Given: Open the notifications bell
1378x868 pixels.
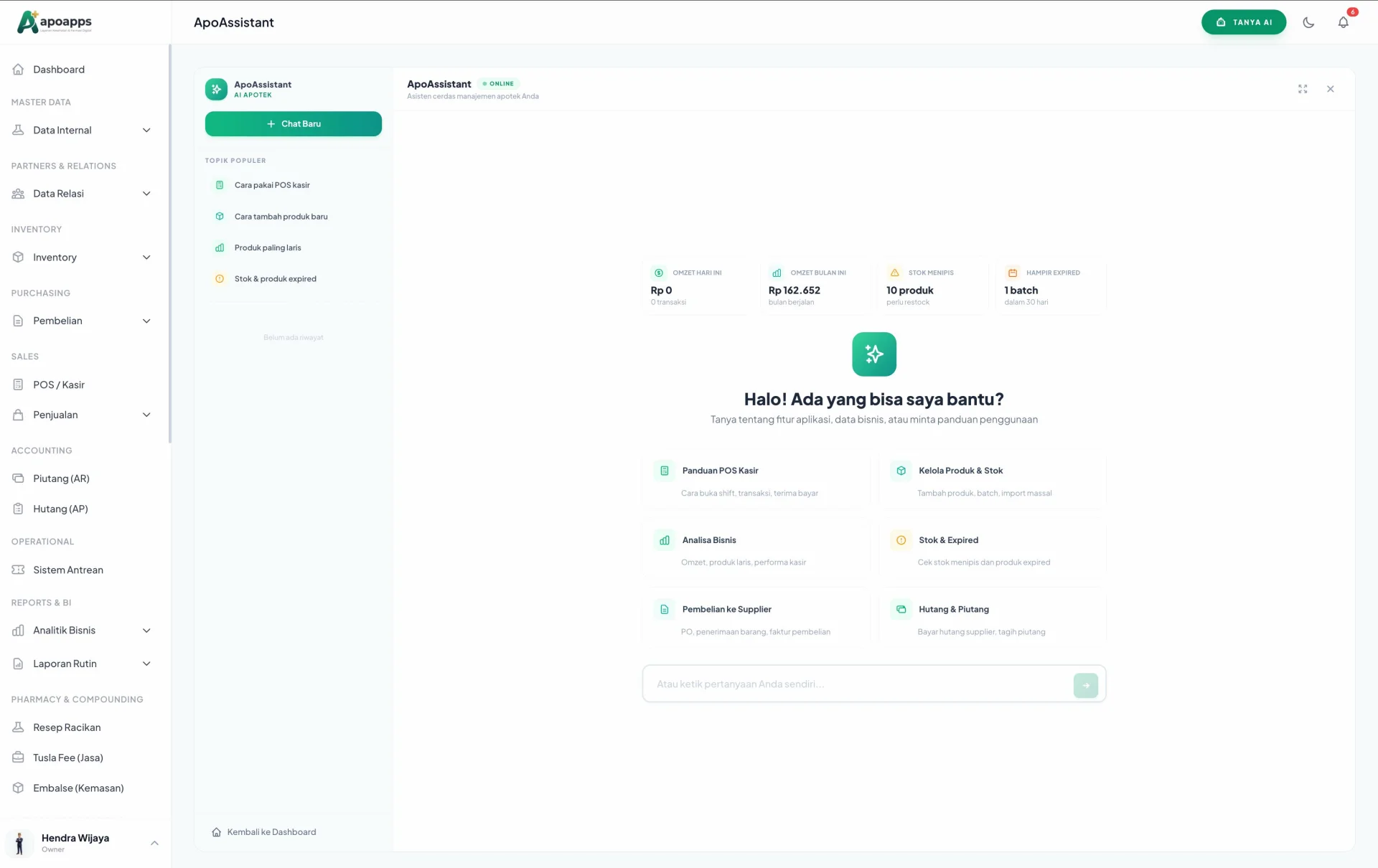Looking at the screenshot, I should 1344,22.
